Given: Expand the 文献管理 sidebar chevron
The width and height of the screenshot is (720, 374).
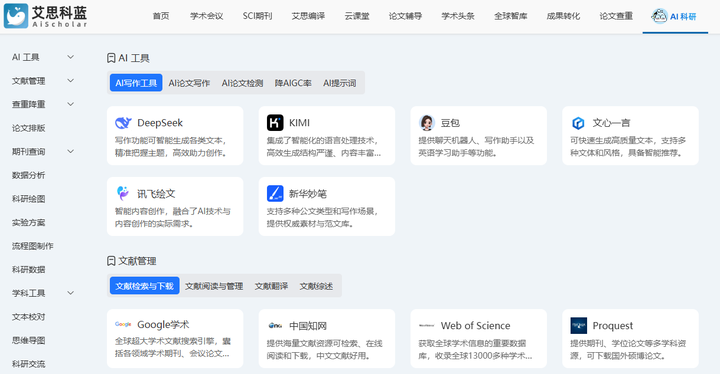Looking at the screenshot, I should pyautogui.click(x=70, y=80).
